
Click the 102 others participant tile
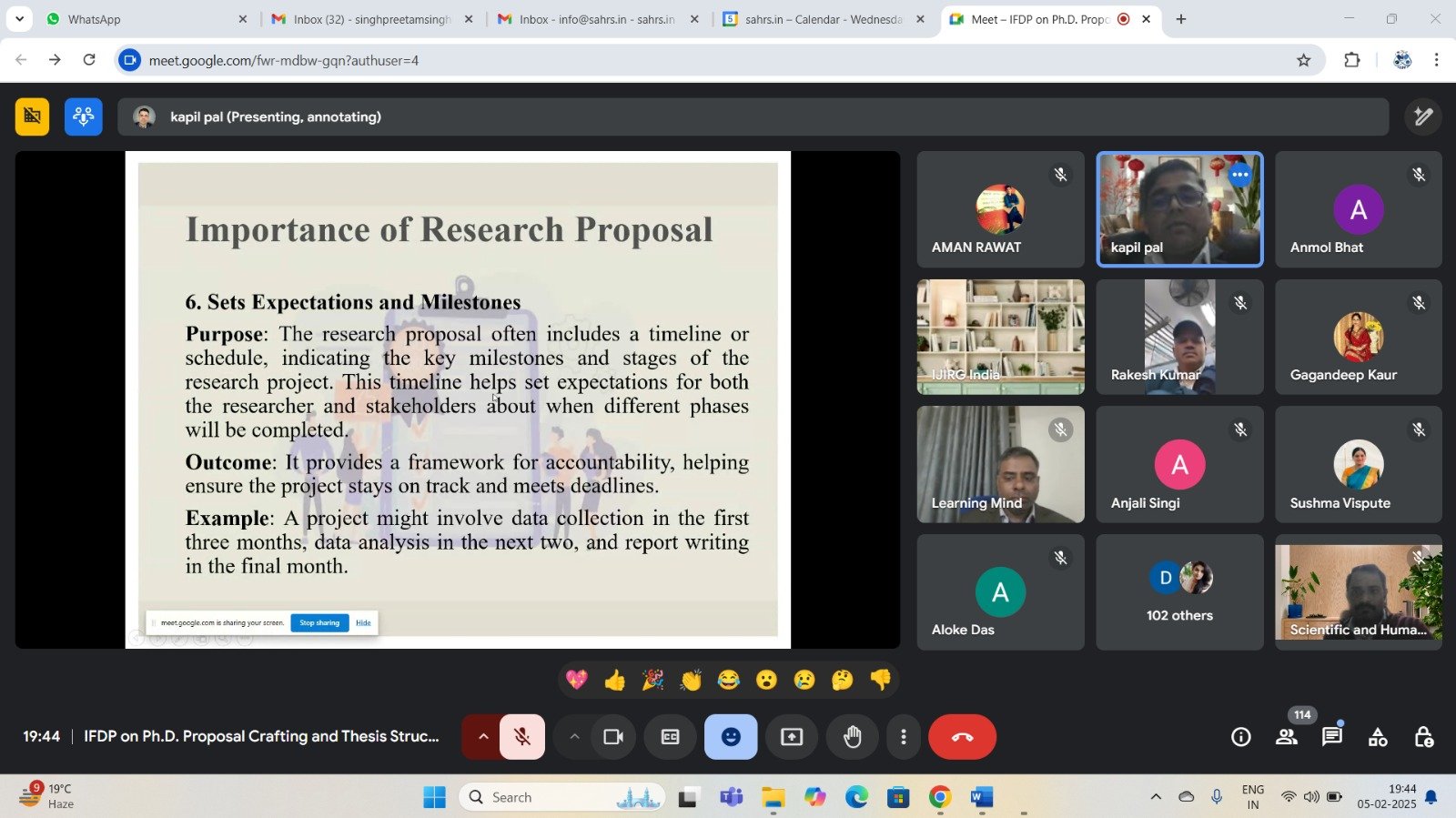[1179, 592]
